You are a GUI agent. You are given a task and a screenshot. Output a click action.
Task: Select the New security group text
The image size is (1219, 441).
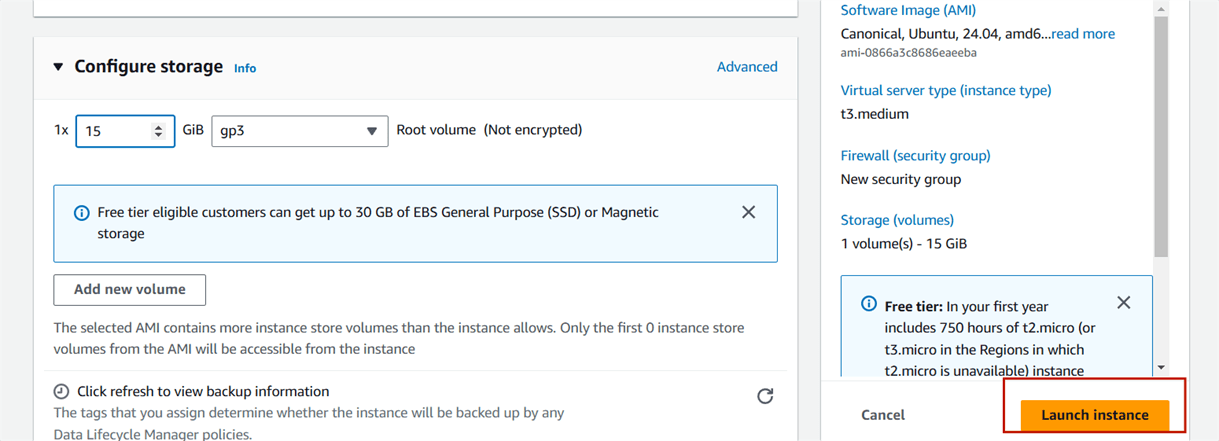[x=901, y=180]
